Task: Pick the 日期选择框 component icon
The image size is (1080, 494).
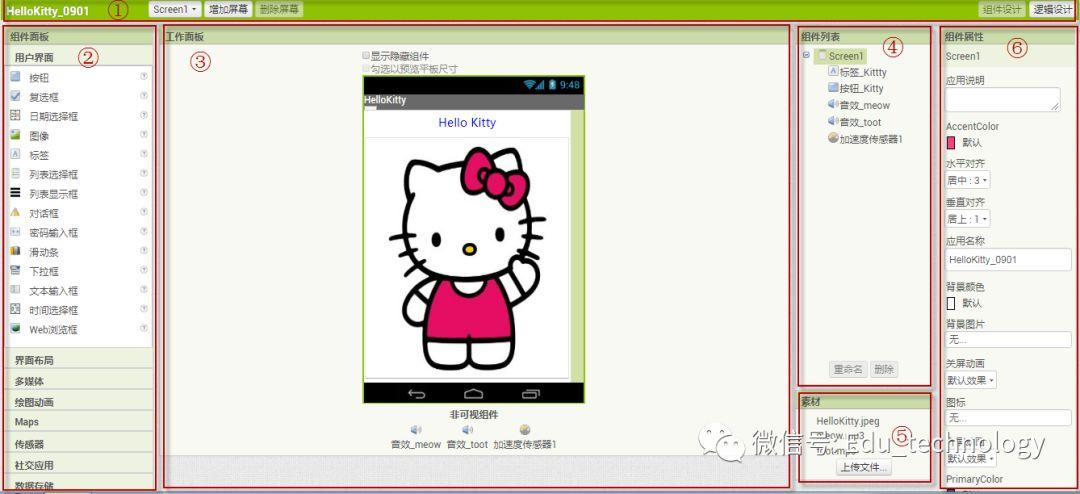Action: coord(15,116)
